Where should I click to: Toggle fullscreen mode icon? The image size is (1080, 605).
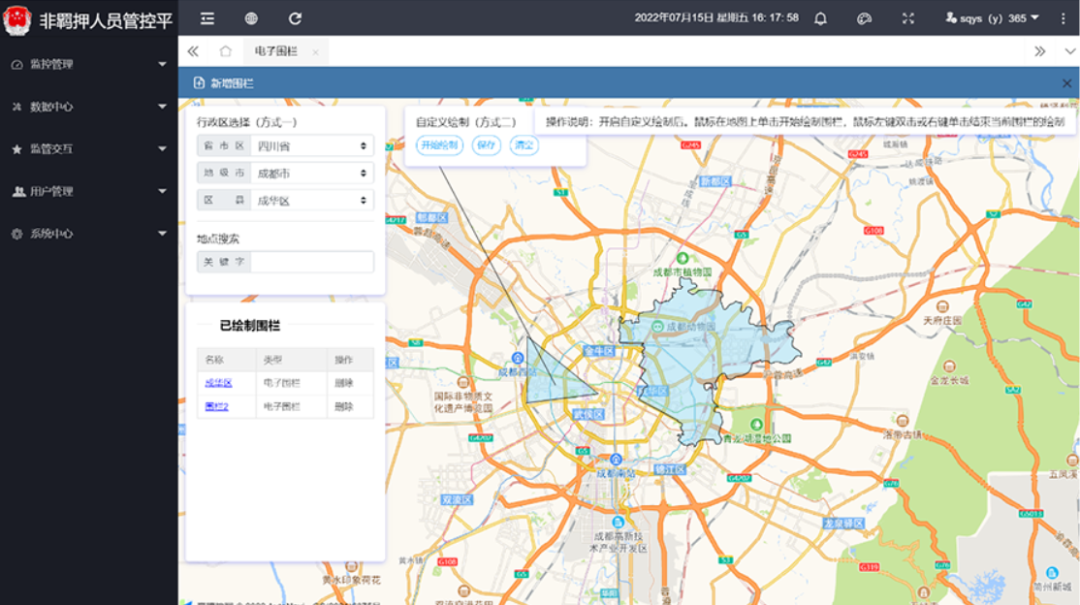(x=908, y=19)
